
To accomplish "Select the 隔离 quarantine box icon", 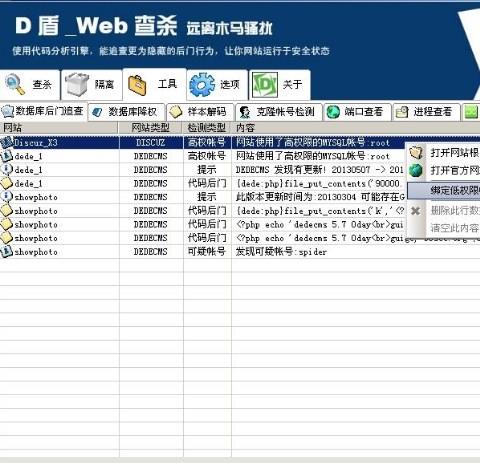I will (x=77, y=84).
